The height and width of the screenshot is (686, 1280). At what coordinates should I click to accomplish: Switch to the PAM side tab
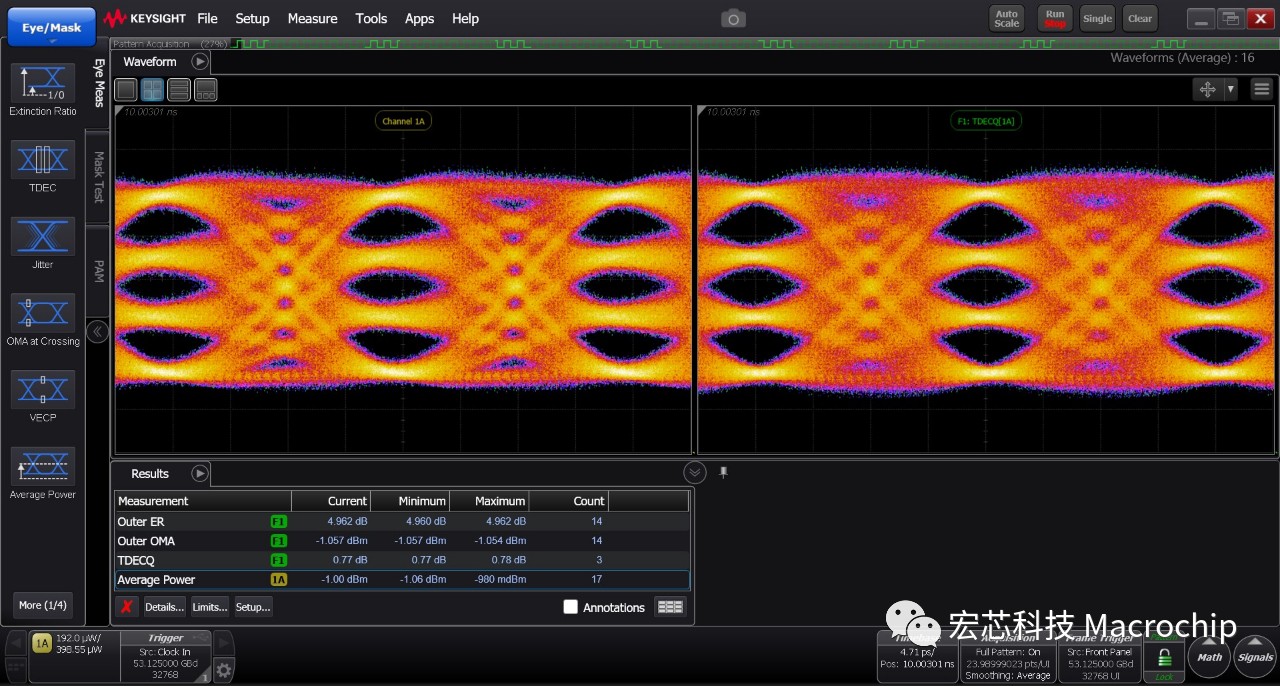(x=98, y=271)
